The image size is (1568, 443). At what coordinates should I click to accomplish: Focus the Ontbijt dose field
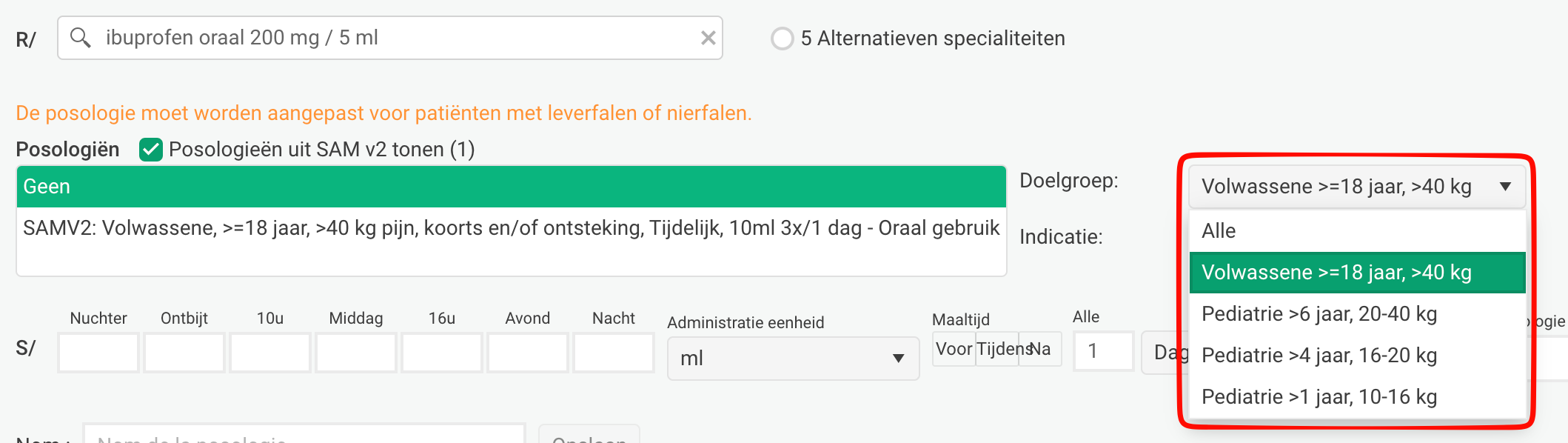tap(184, 353)
